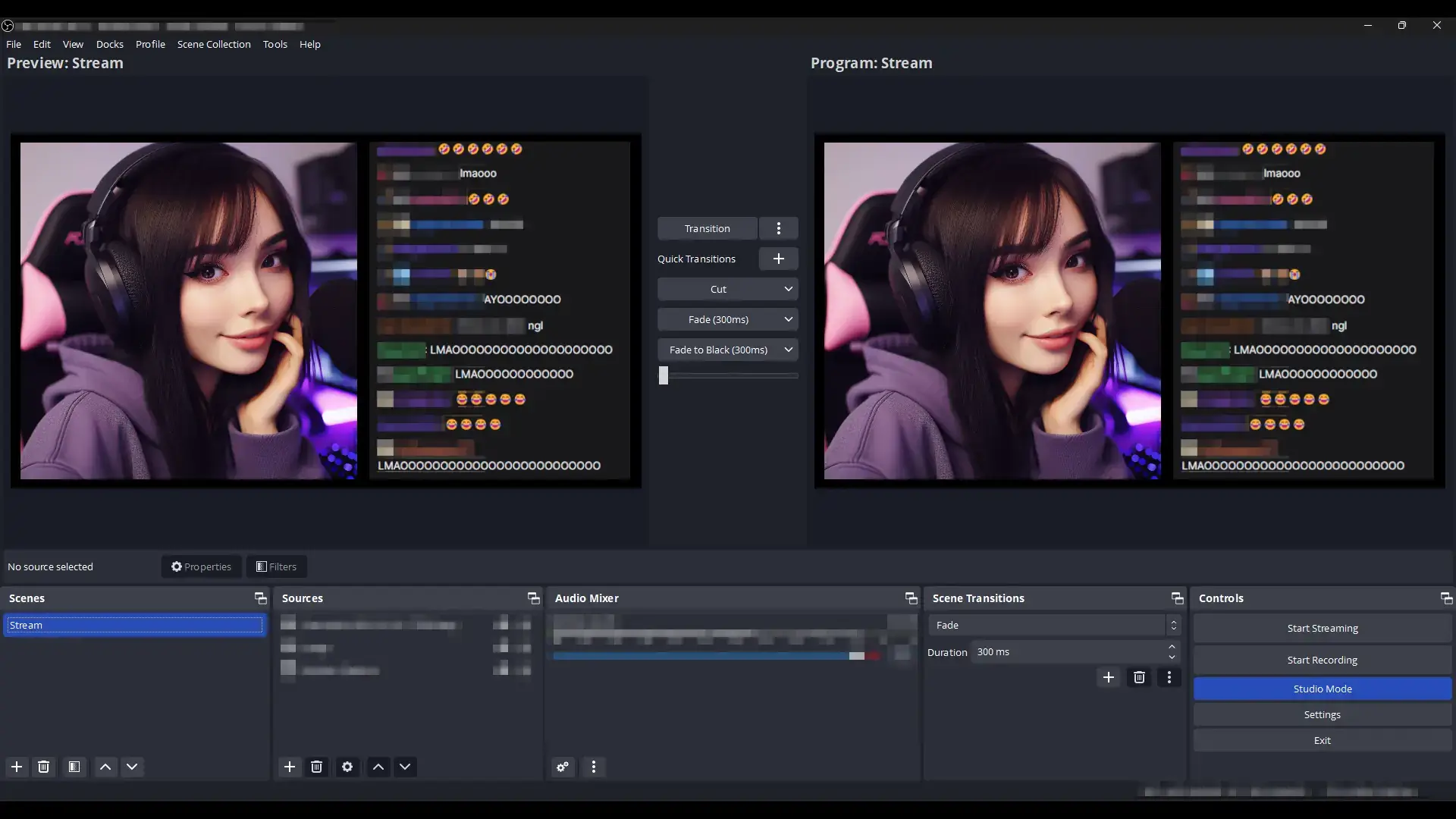
Task: Click the Scene Transitions delete icon
Action: [1138, 677]
